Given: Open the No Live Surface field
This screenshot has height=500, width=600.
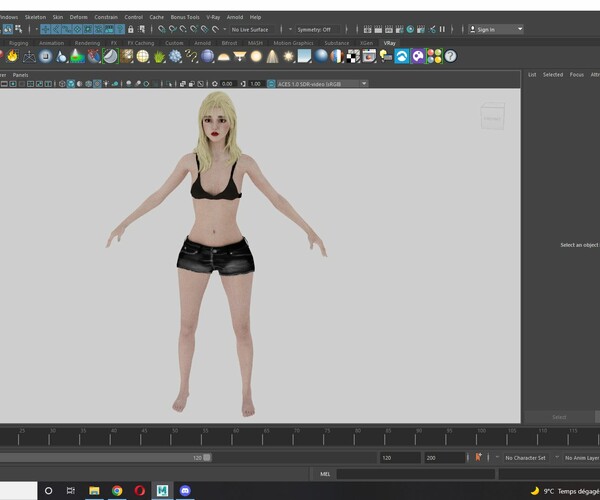Looking at the screenshot, I should [252, 29].
